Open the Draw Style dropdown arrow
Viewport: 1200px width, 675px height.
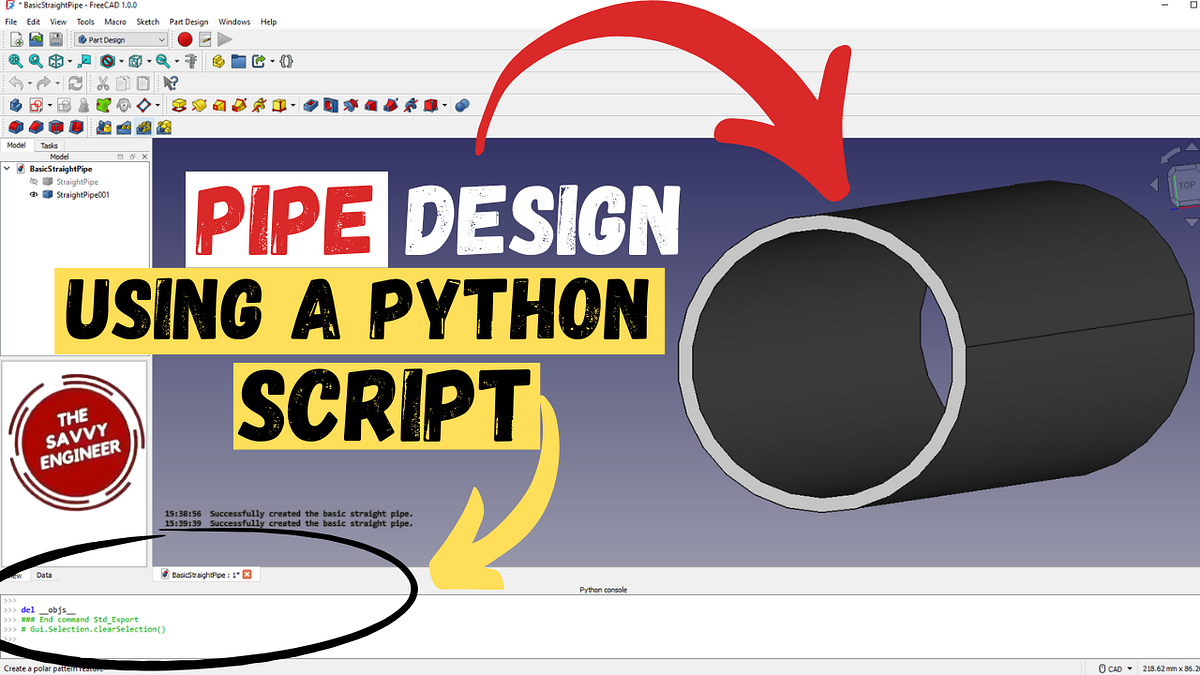121,61
